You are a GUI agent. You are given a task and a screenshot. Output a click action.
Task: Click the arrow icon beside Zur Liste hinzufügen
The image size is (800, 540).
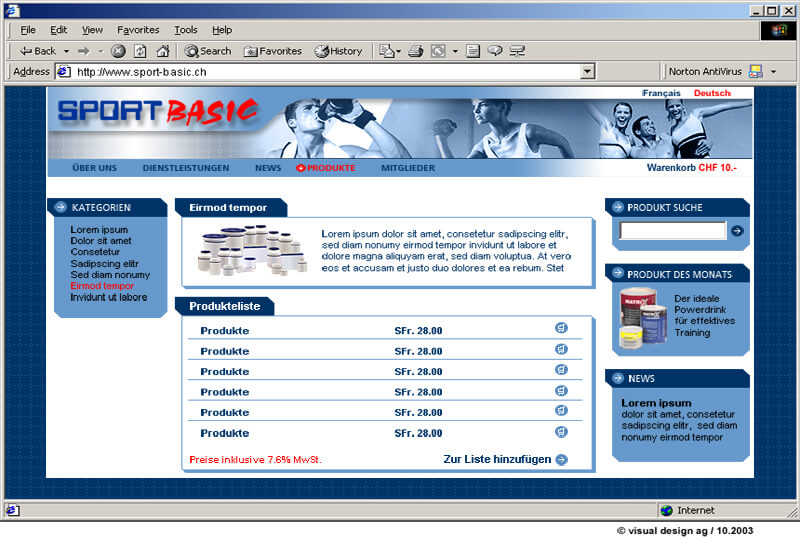[561, 460]
